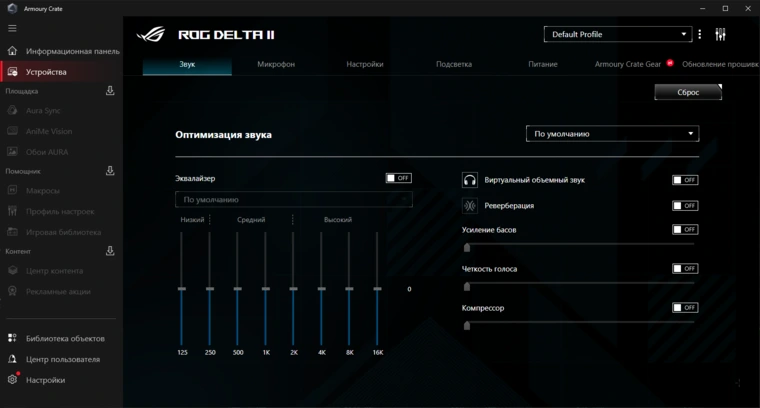Turn on Четкость голоса toggle
760x408 pixels.
click(685, 268)
